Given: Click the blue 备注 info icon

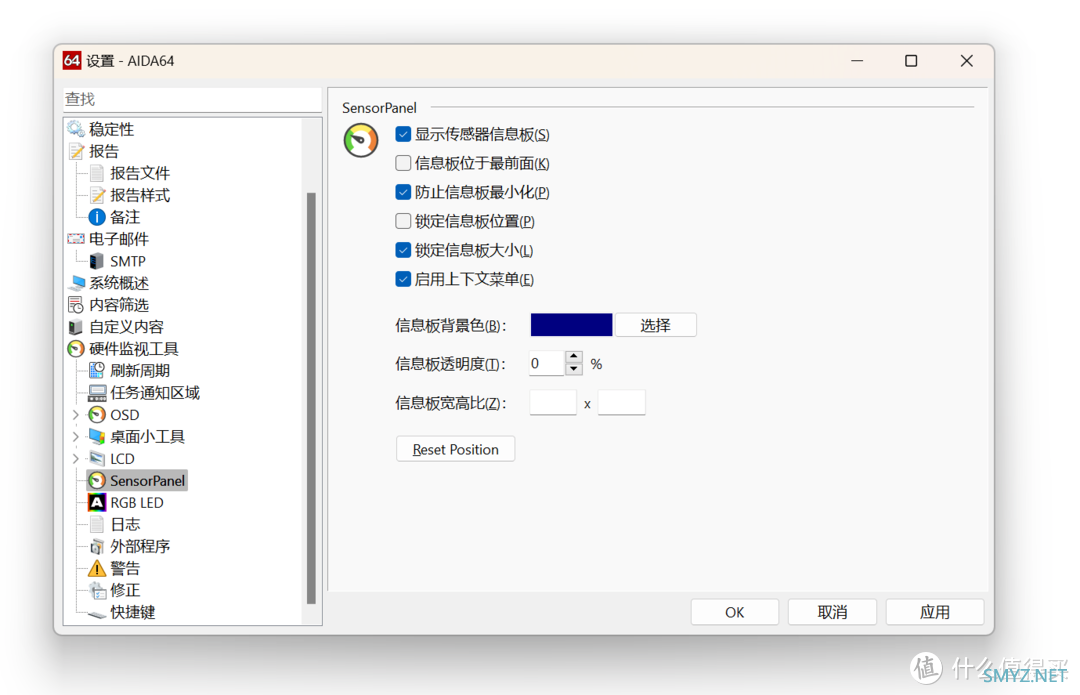Looking at the screenshot, I should coord(97,217).
